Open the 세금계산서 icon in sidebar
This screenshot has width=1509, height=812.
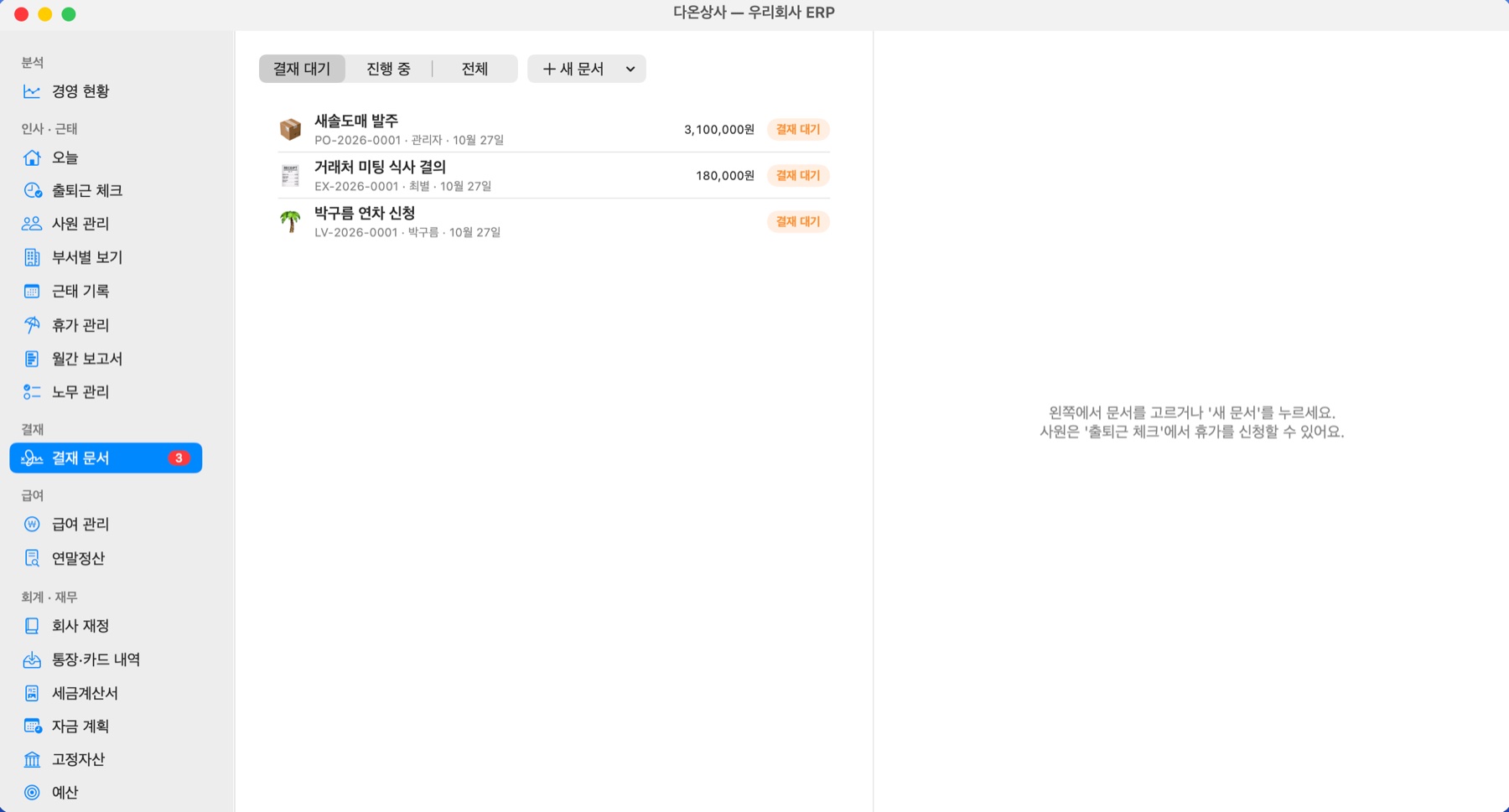pyautogui.click(x=32, y=693)
